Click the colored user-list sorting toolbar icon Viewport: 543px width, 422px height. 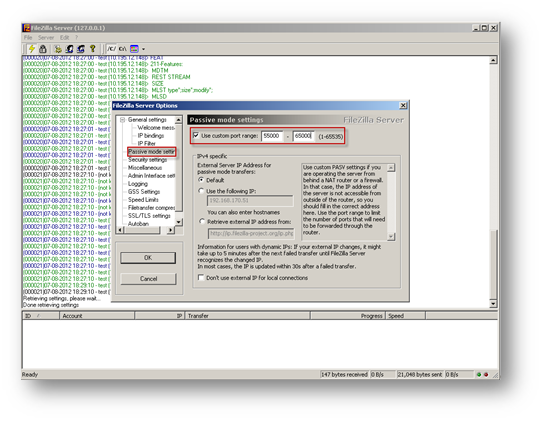(134, 49)
